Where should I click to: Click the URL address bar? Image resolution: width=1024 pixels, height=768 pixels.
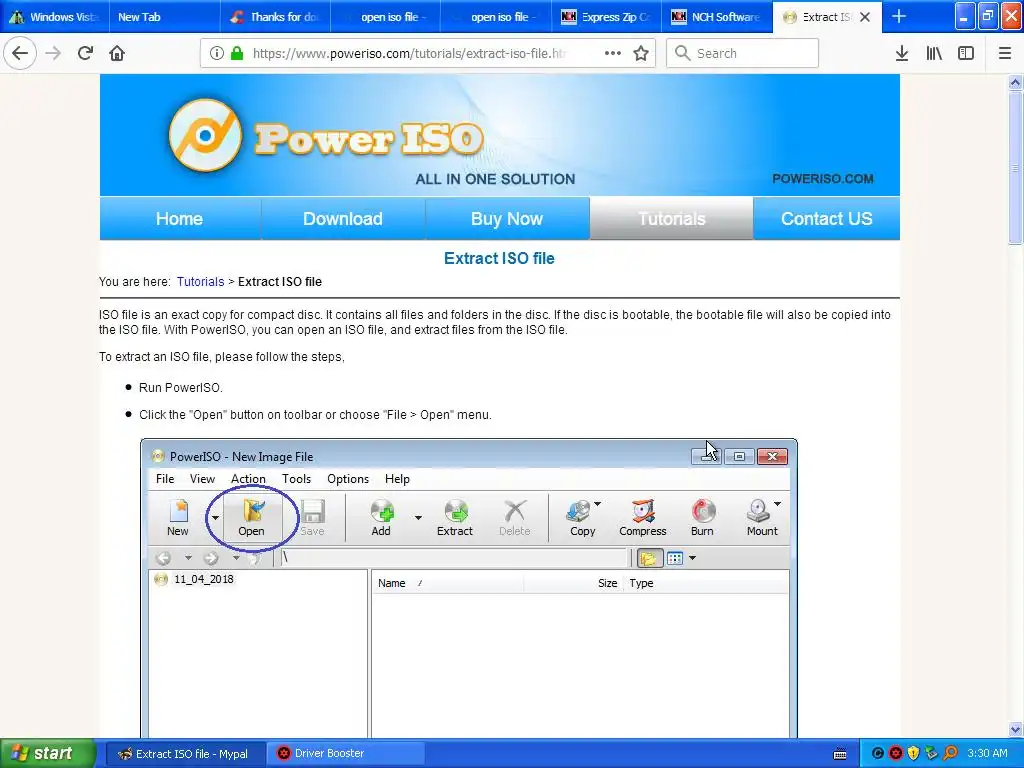(x=408, y=53)
